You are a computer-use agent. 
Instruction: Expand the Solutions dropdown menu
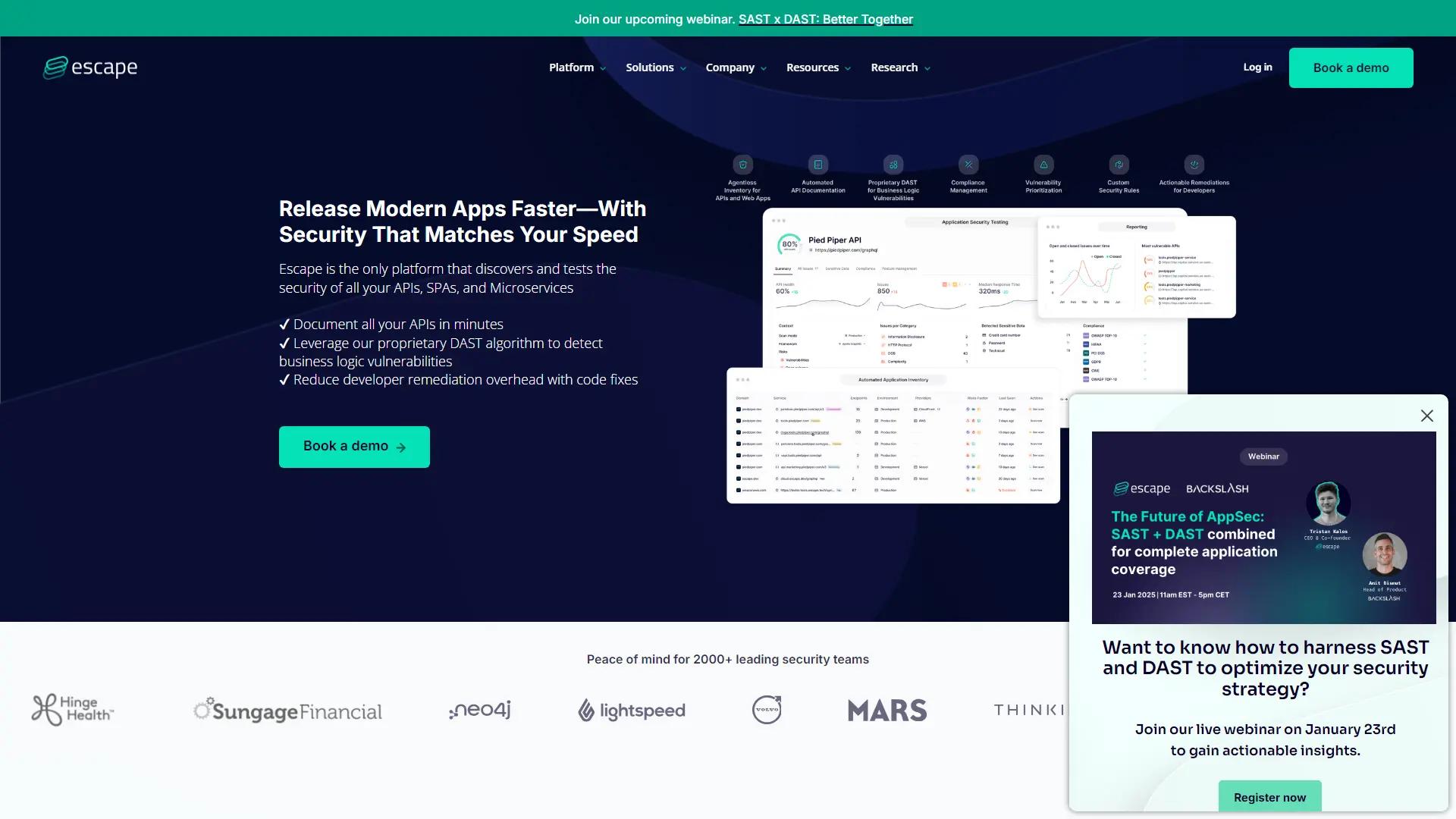point(655,67)
